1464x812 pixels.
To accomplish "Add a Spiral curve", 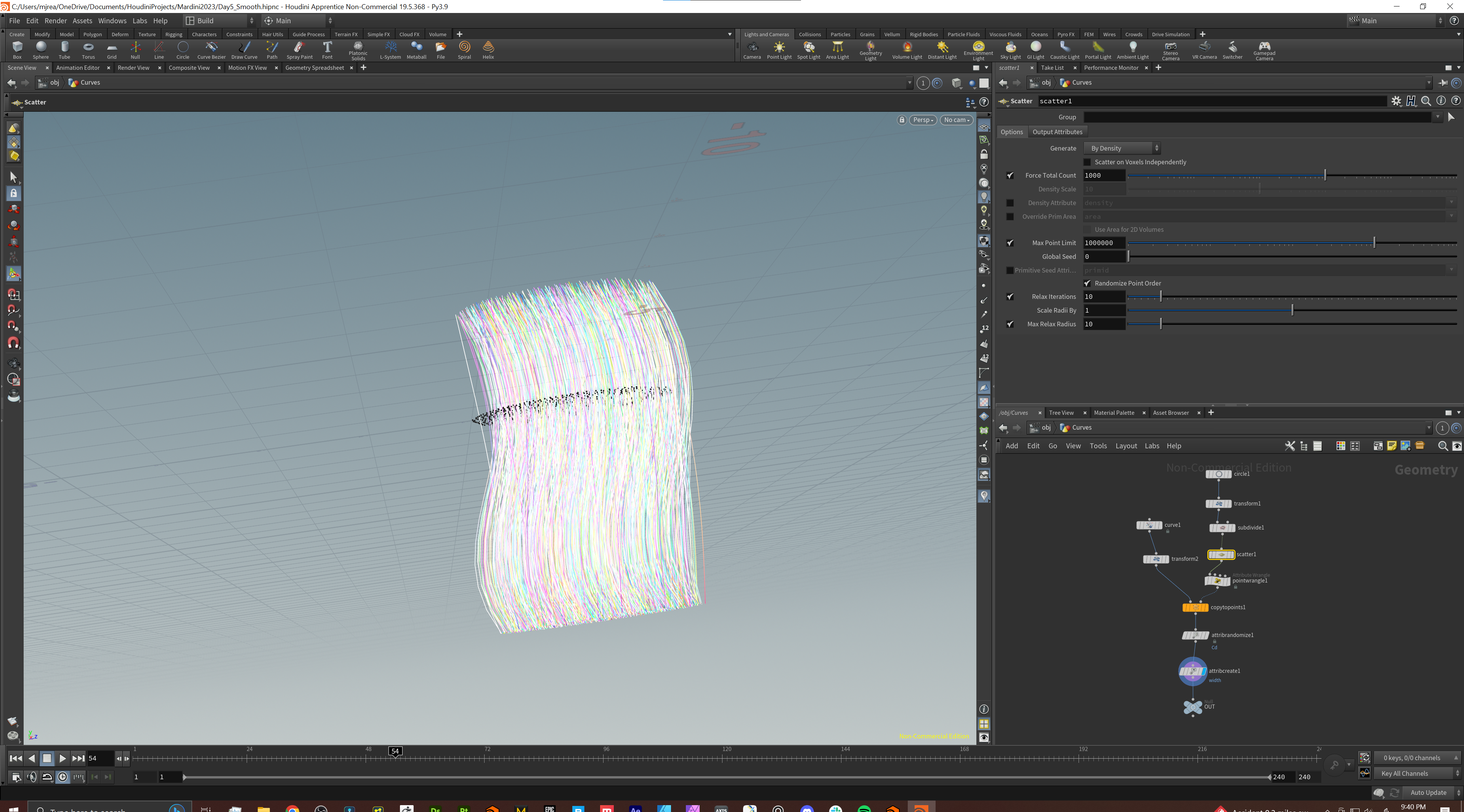I will [464, 50].
